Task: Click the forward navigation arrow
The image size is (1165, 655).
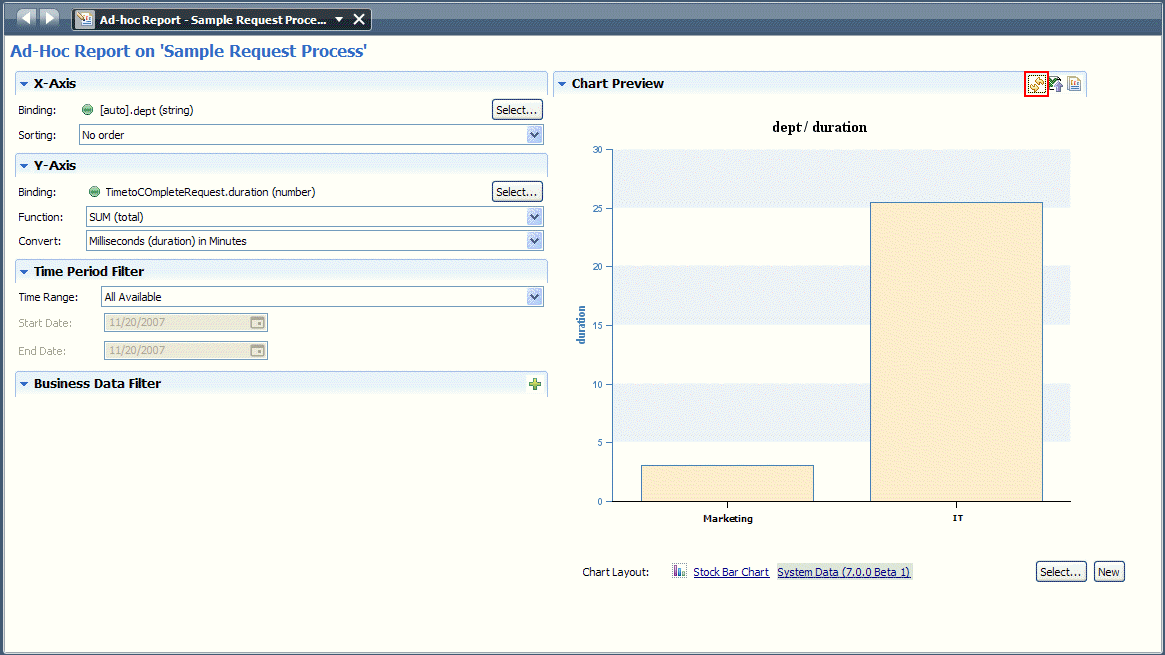Action: coord(48,18)
